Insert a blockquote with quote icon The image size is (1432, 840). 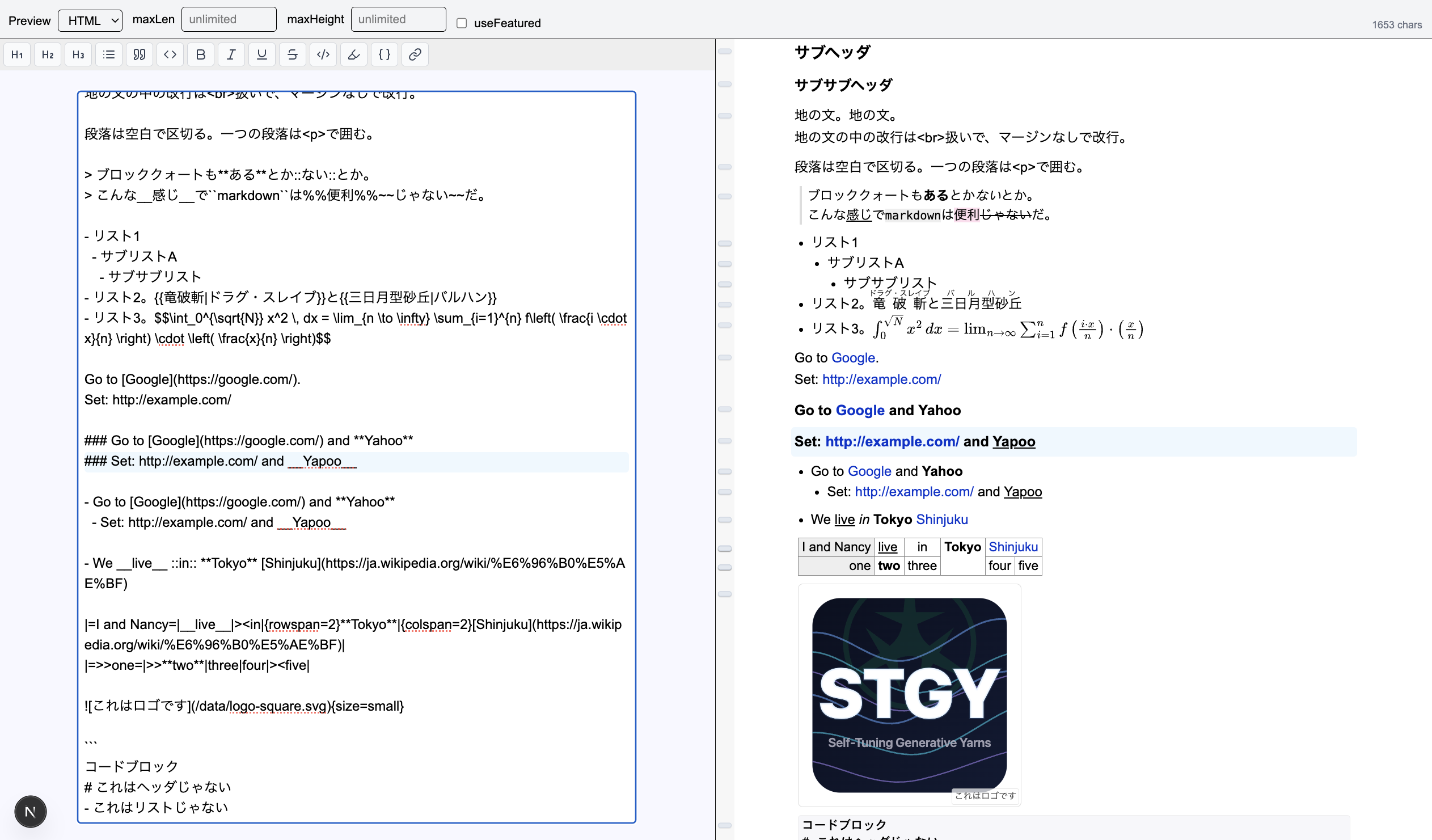click(139, 54)
